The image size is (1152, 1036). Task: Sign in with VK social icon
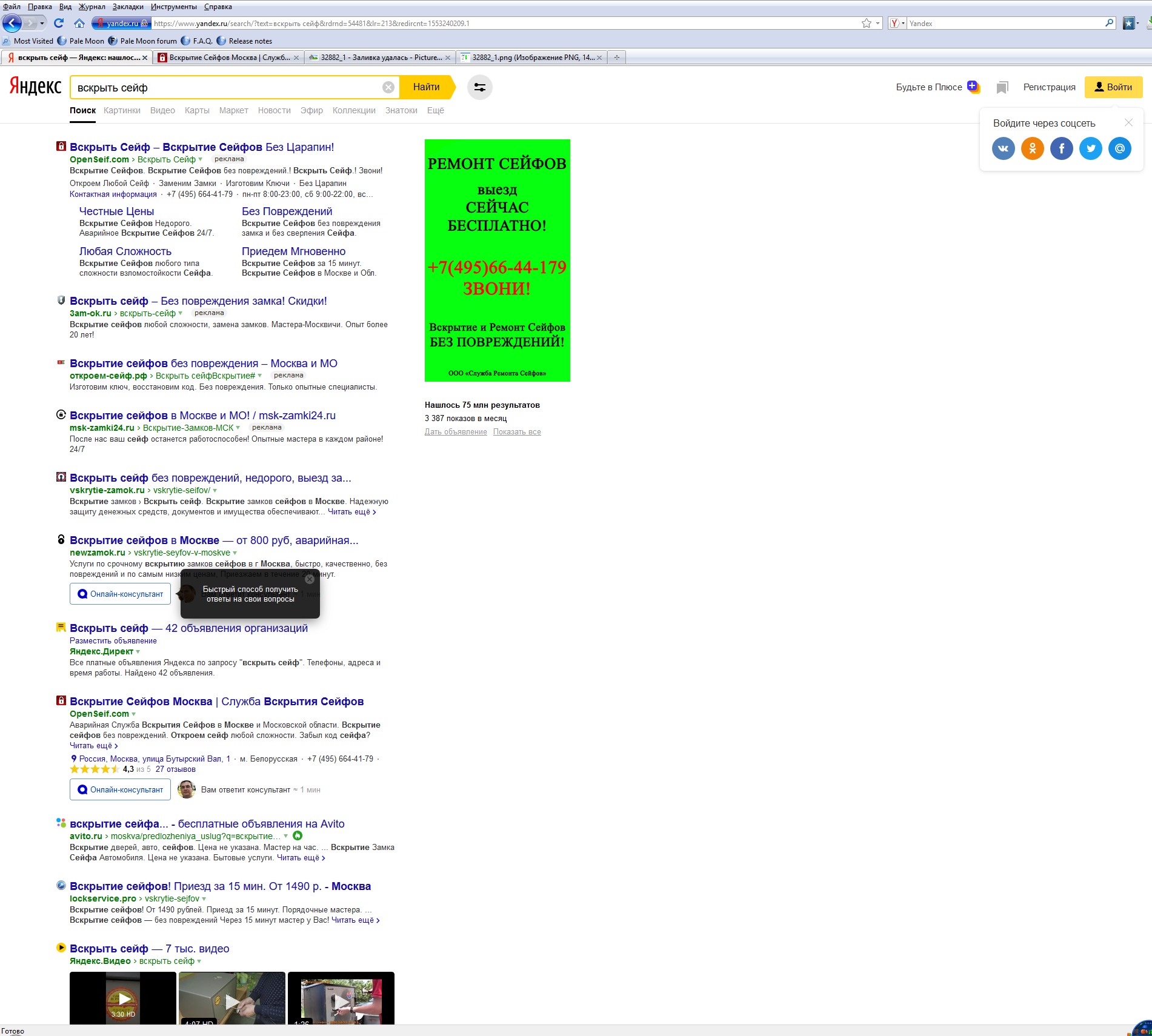click(x=1003, y=148)
